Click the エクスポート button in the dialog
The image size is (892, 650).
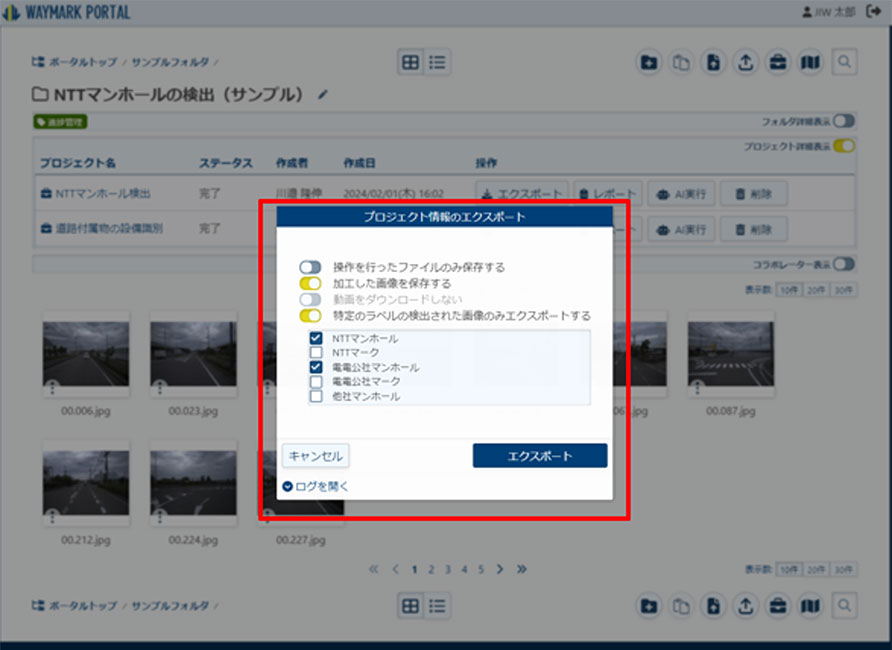540,455
